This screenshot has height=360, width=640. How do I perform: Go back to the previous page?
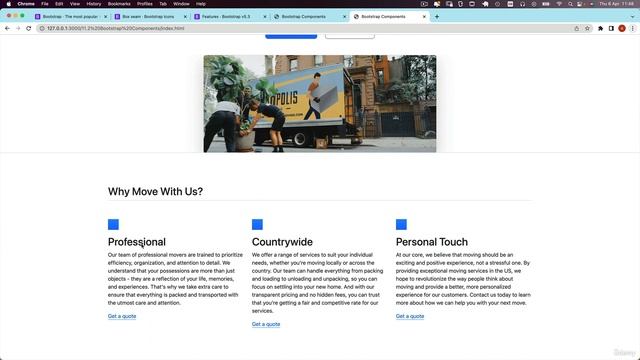(x=7, y=28)
